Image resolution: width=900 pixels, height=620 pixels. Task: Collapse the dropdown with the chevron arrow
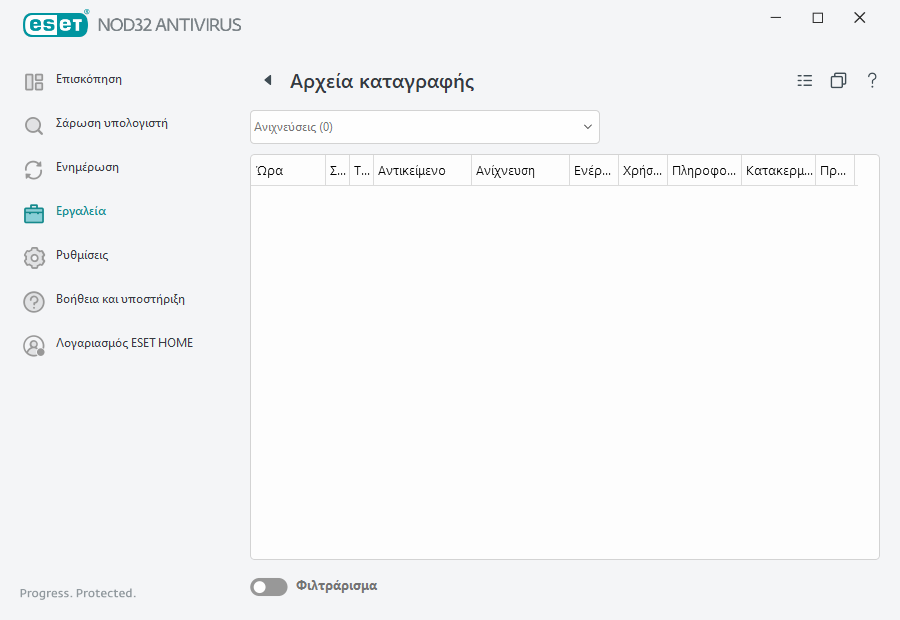588,126
